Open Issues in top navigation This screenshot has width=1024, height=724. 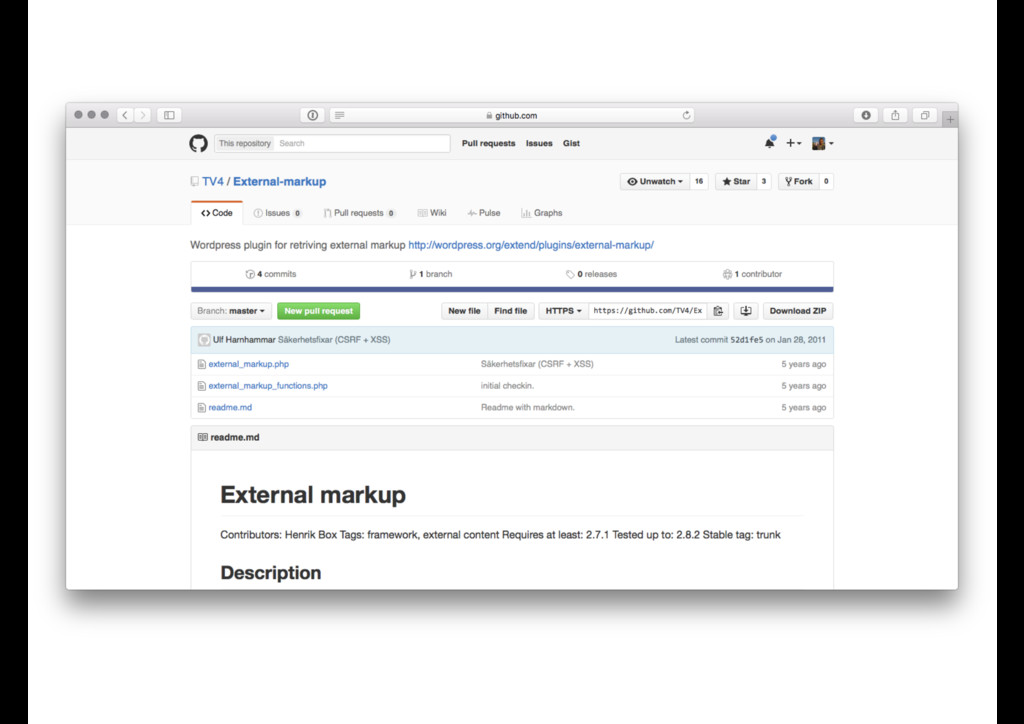point(539,143)
